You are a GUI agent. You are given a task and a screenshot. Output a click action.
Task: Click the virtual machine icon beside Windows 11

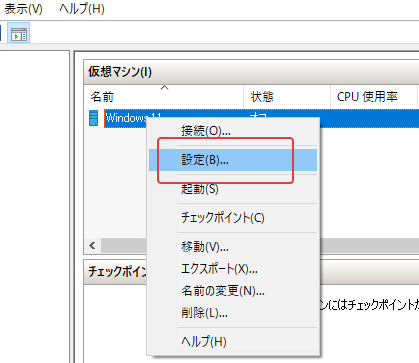93,118
